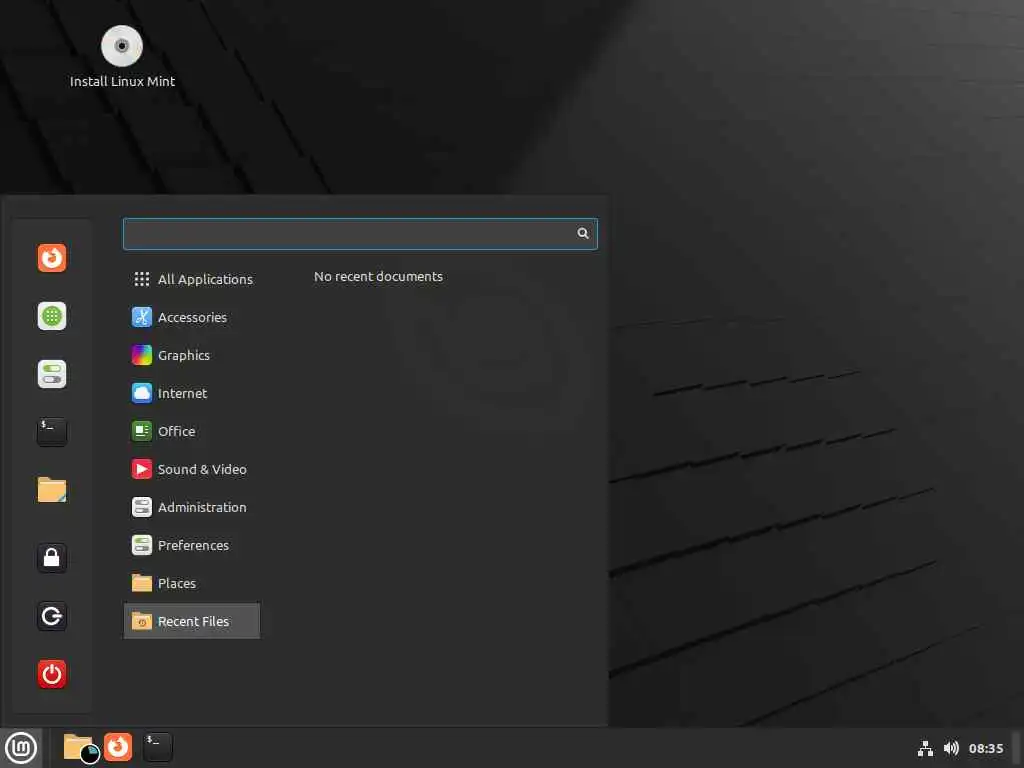Click the Sound & Video play icon
The height and width of the screenshot is (768, 1024).
(x=142, y=469)
